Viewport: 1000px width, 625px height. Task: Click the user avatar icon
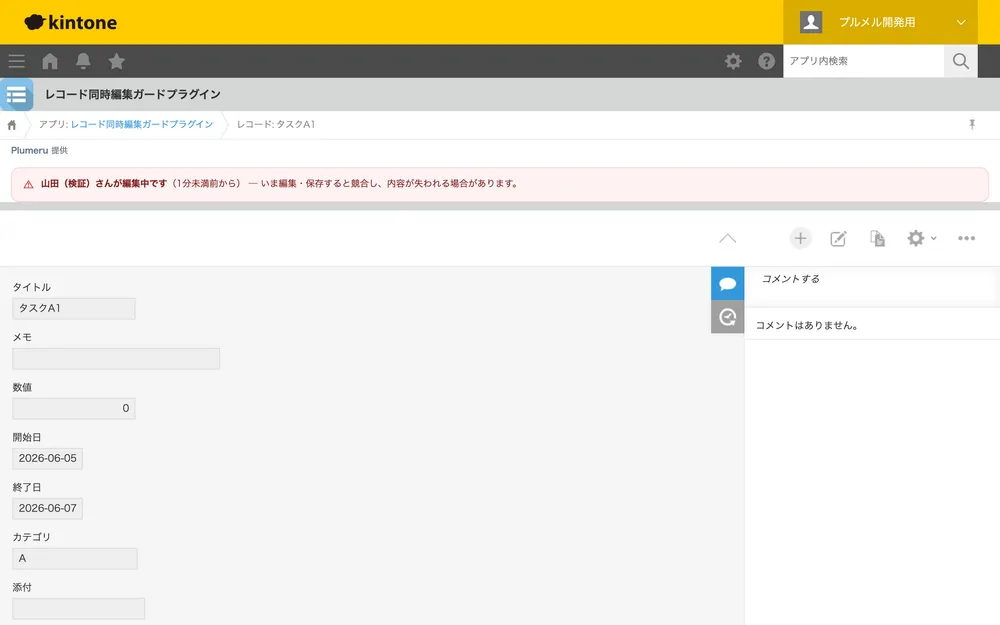tap(811, 22)
